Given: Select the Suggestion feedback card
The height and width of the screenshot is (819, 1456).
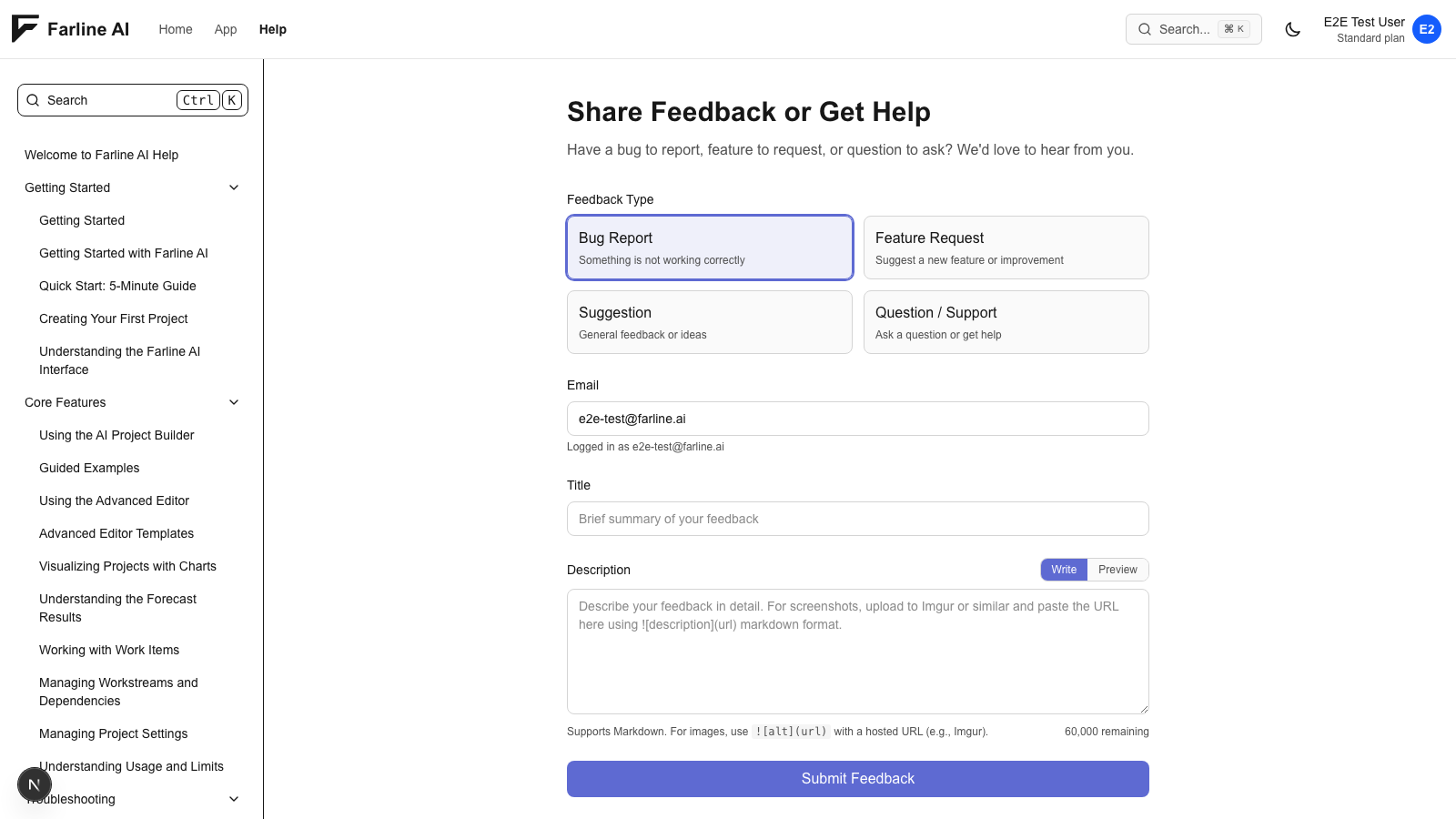Looking at the screenshot, I should point(709,322).
